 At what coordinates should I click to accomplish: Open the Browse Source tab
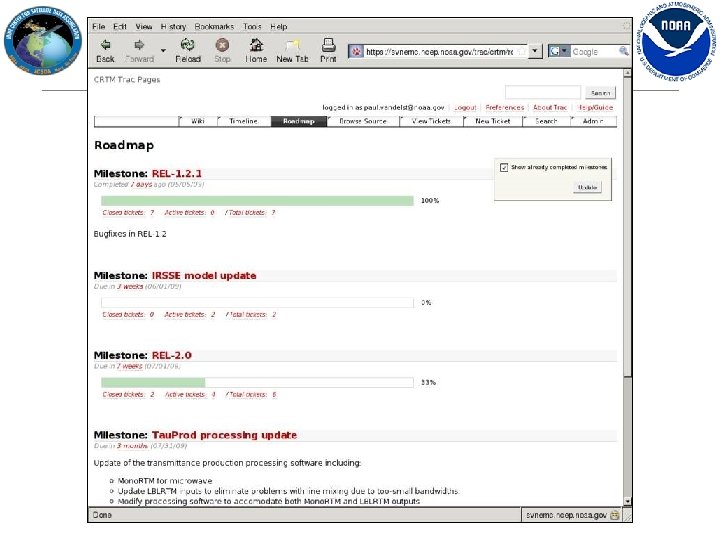click(363, 121)
